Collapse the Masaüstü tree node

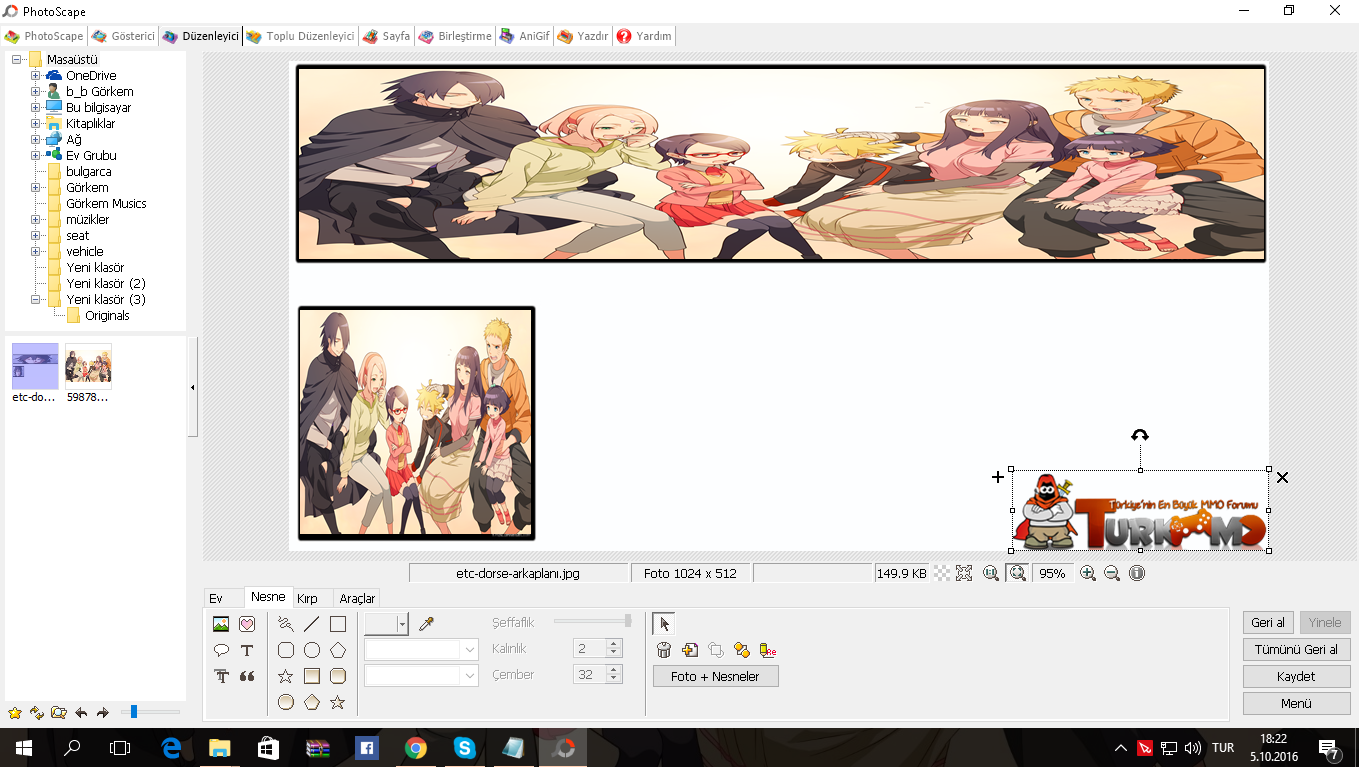pyautogui.click(x=17, y=60)
